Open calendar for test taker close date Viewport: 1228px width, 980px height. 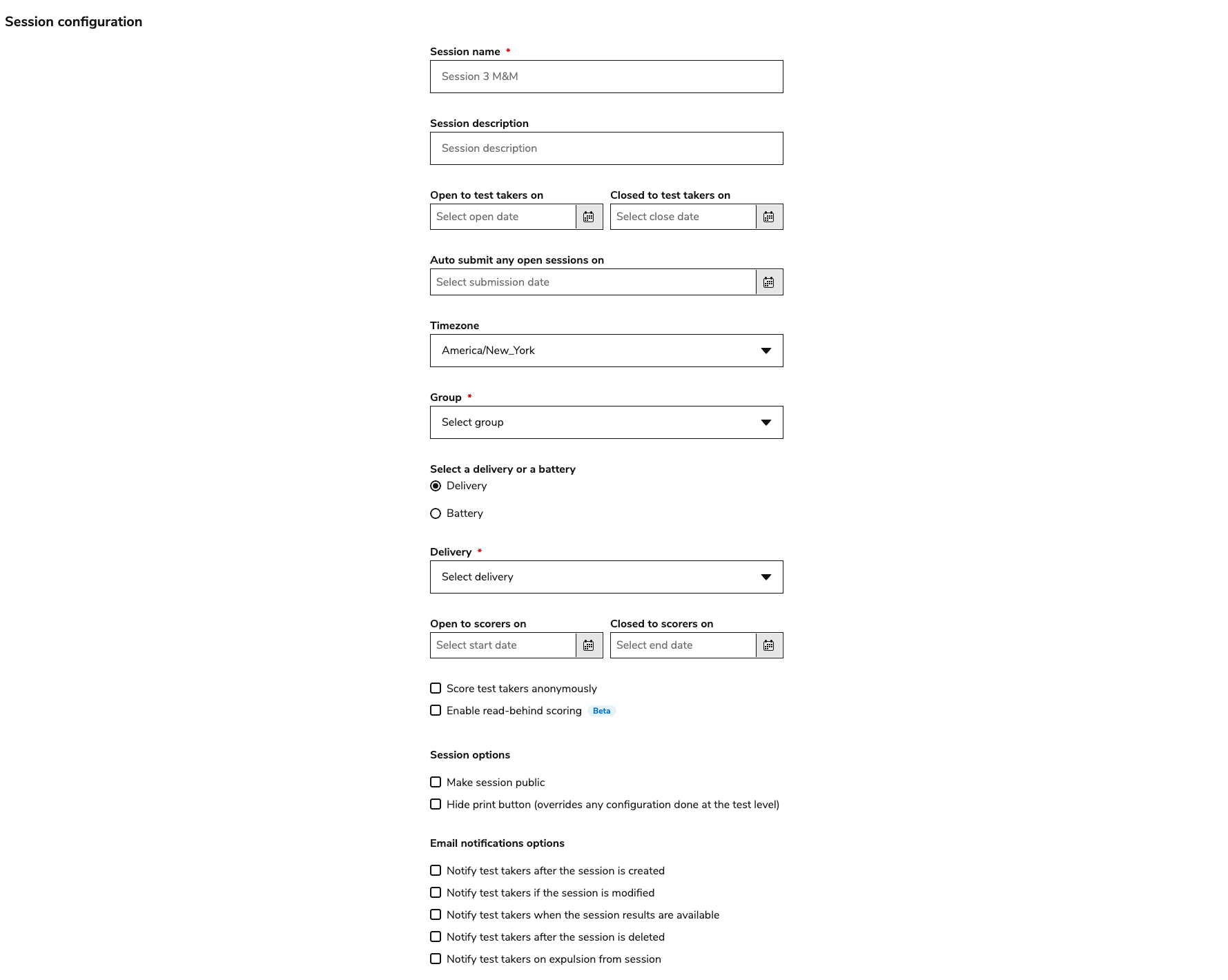pyautogui.click(x=769, y=217)
